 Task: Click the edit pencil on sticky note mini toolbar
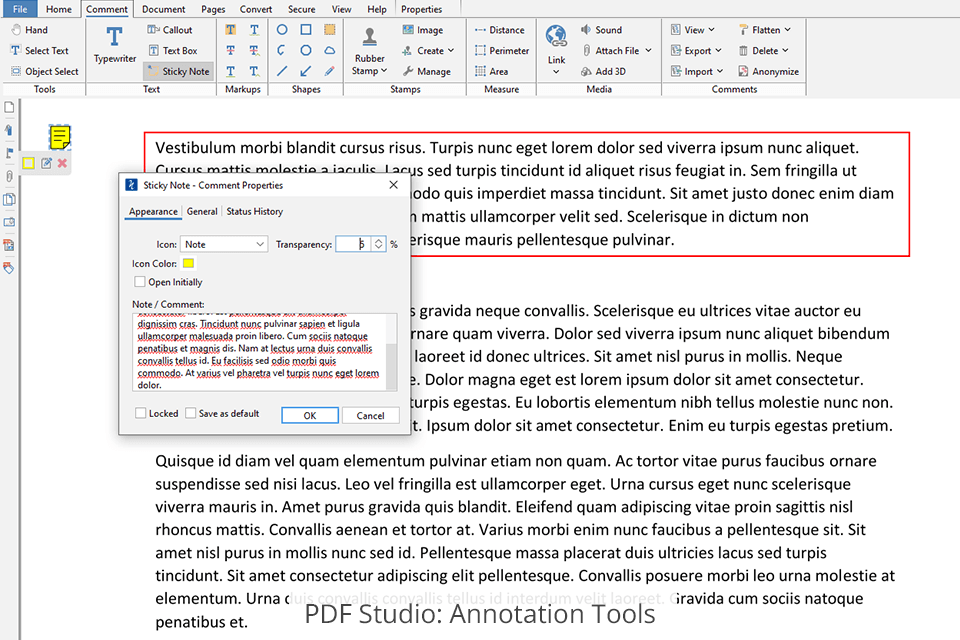click(46, 163)
